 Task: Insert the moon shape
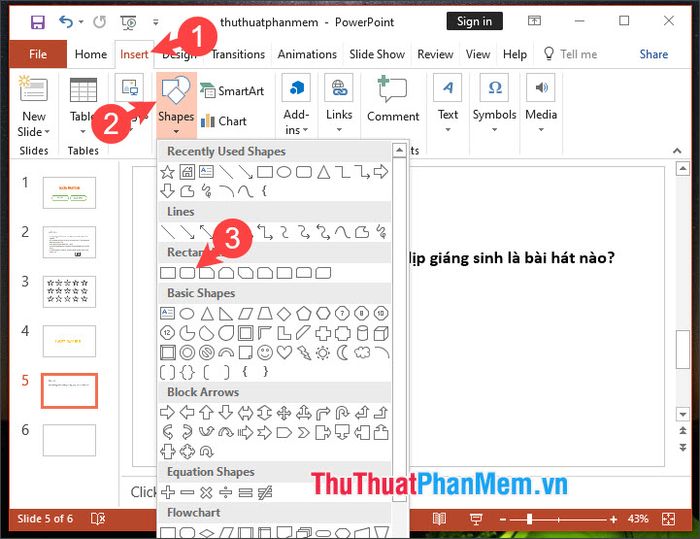click(x=342, y=352)
